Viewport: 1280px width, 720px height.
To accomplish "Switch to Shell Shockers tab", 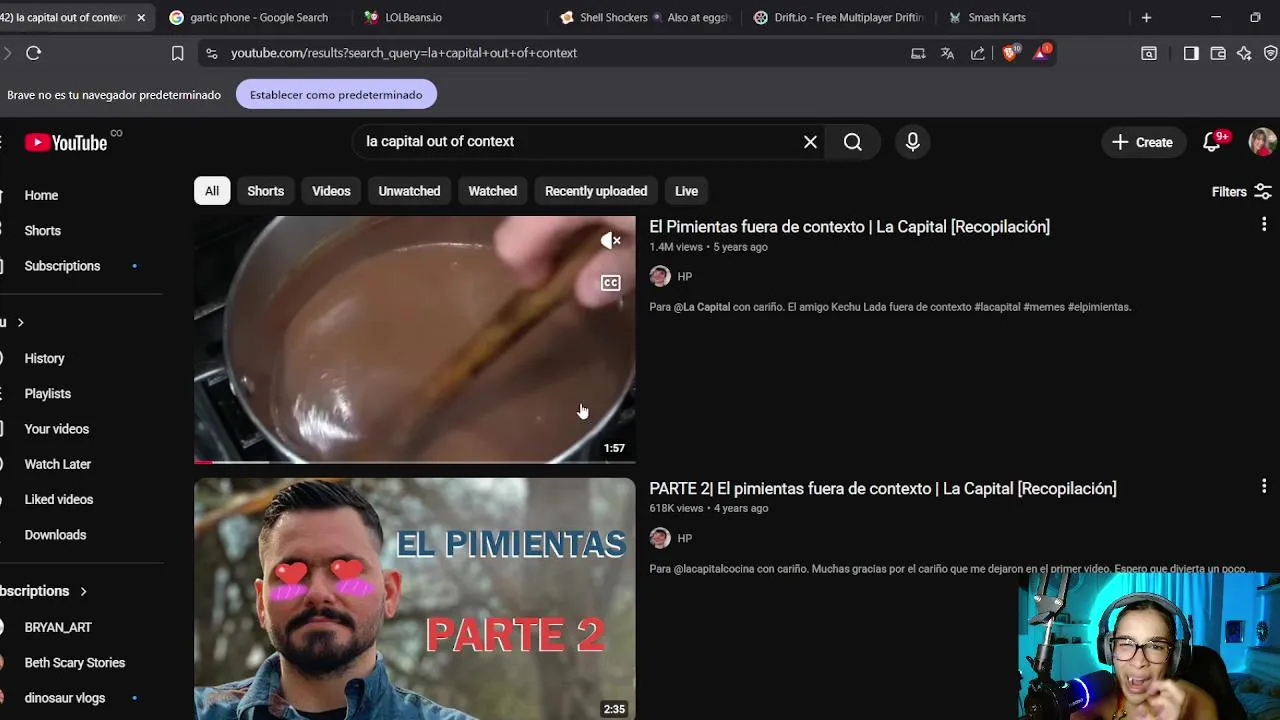I will coord(645,17).
